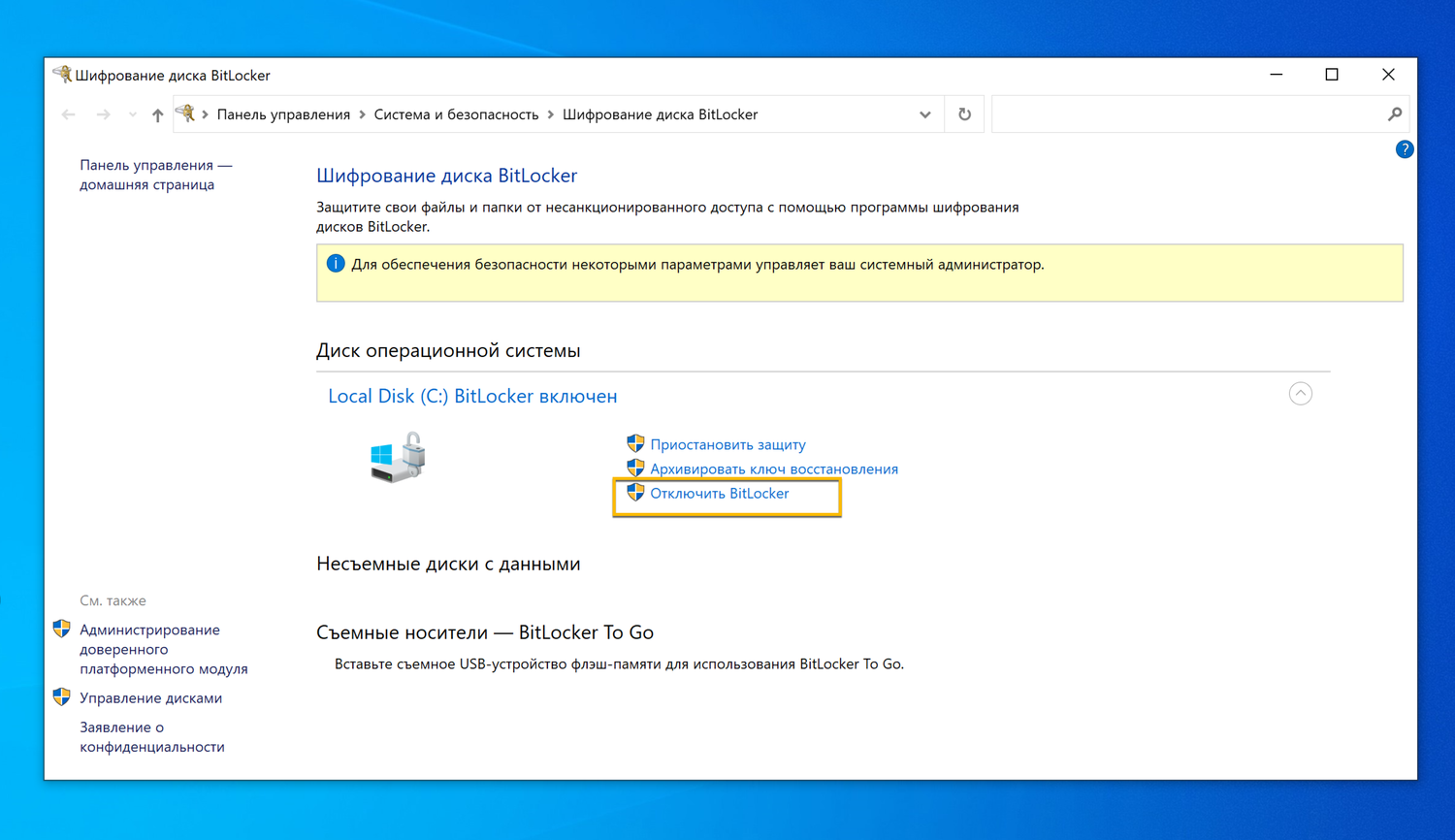Open "Управление дисками" link
Viewport: 1455px width, 840px height.
point(150,697)
